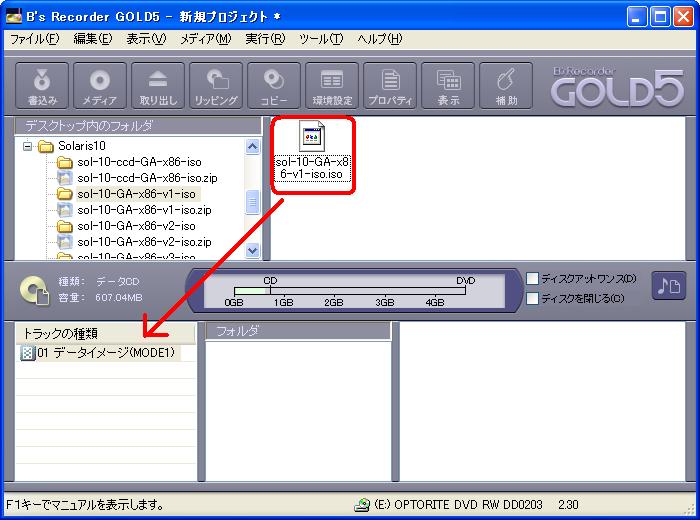Click the 607.04MB capacity value
Image resolution: width=700 pixels, height=520 pixels.
point(119,298)
